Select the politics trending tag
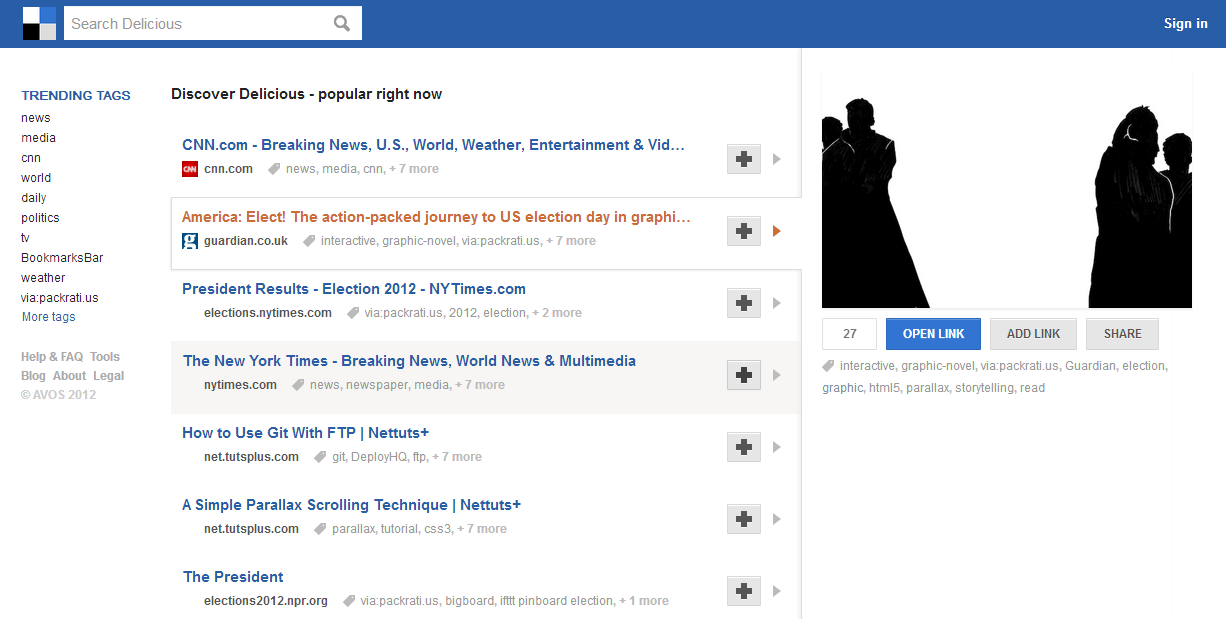1226x619 pixels. pyautogui.click(x=40, y=218)
